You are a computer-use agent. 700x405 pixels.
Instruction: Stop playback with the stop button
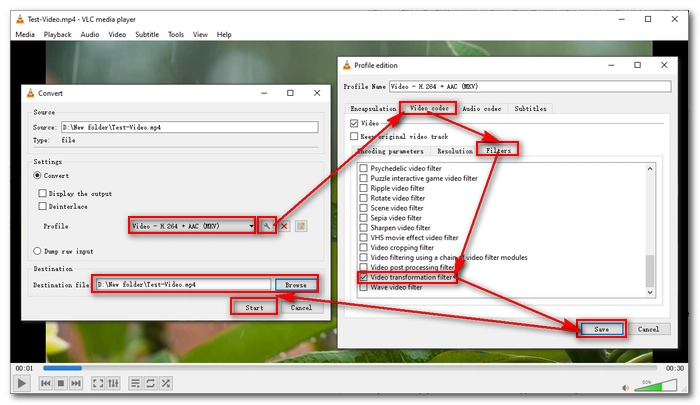pyautogui.click(x=61, y=383)
